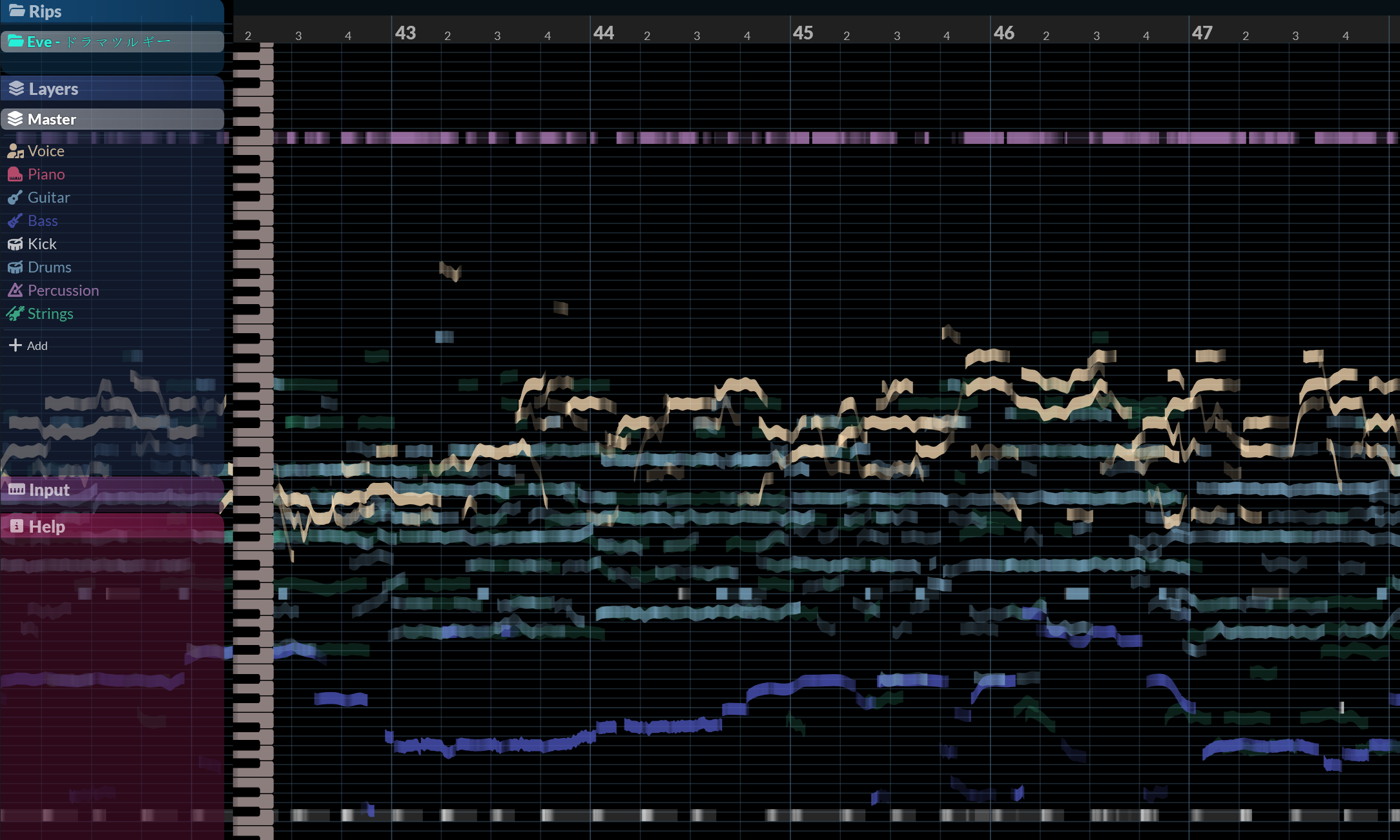Click the Bass guitar icon

coord(15,221)
